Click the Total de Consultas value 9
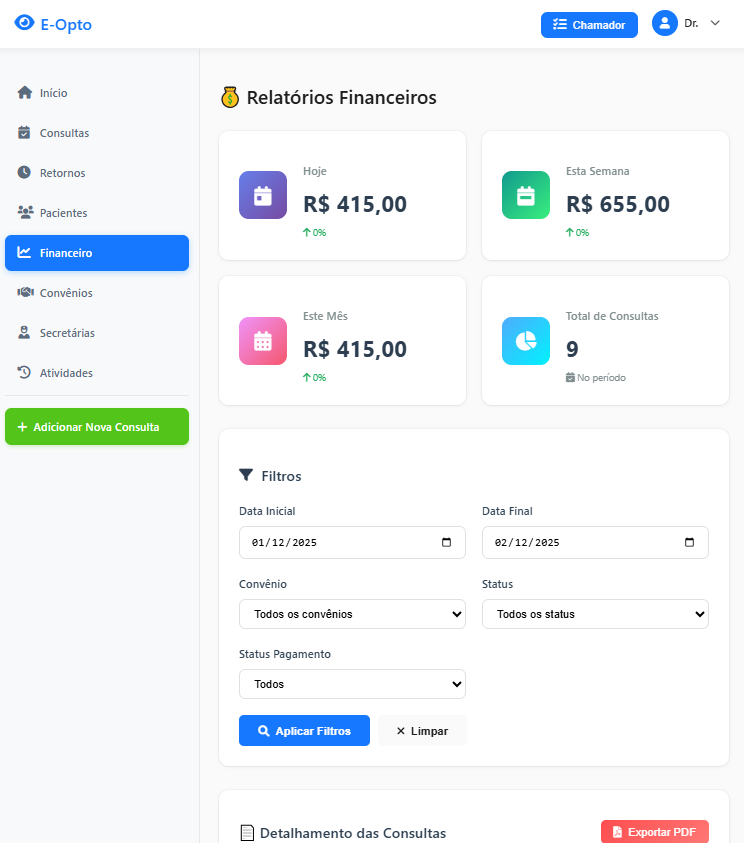The height and width of the screenshot is (843, 745). click(572, 349)
